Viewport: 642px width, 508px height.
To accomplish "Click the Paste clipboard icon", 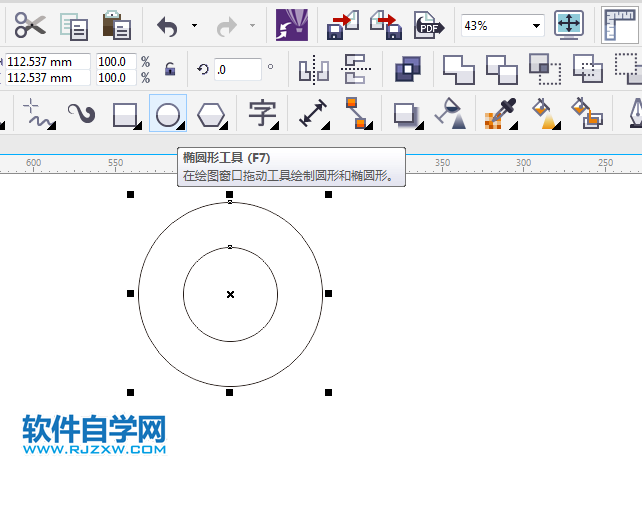I will 117,25.
